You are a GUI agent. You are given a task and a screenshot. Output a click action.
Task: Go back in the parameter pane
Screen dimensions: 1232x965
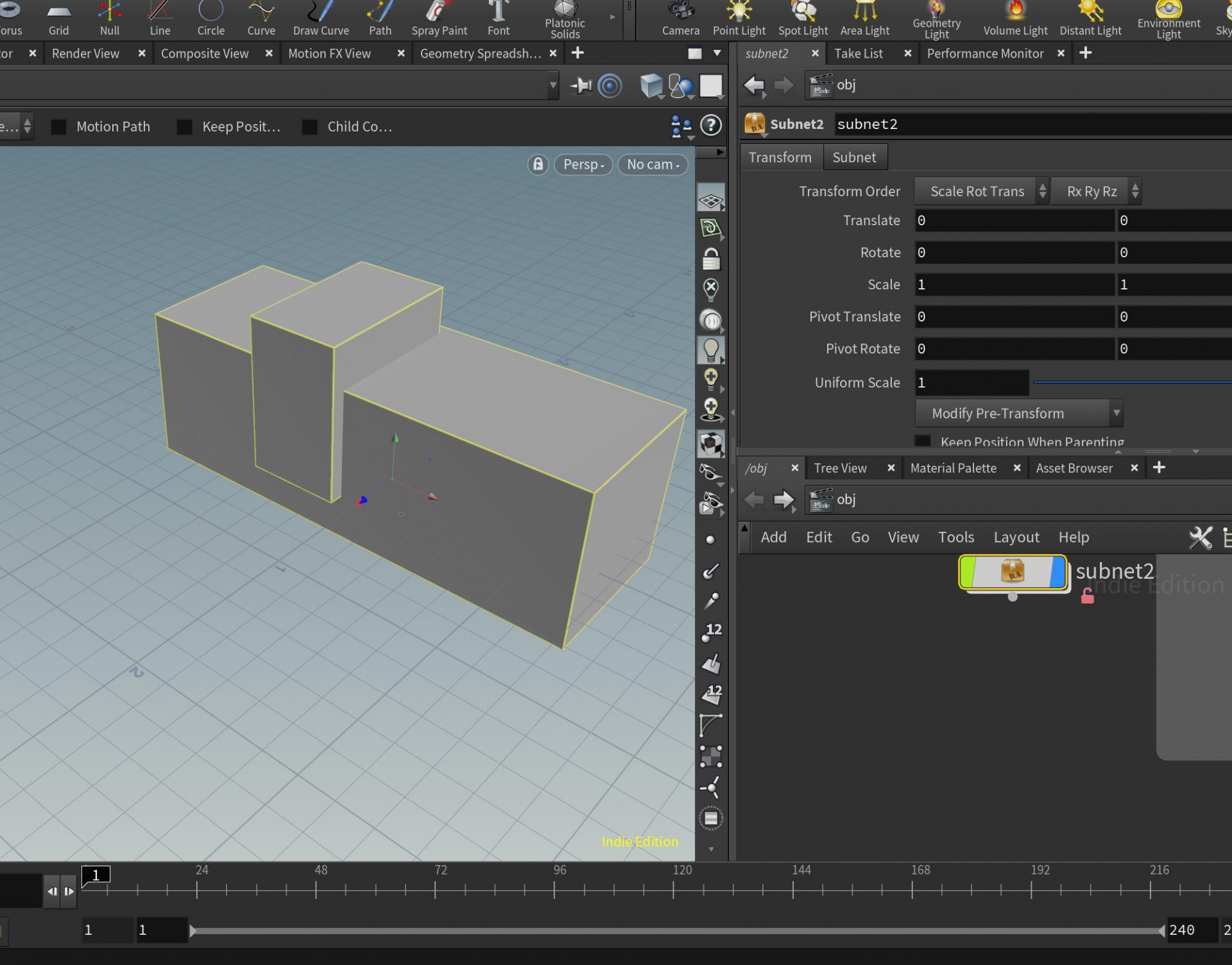pyautogui.click(x=754, y=85)
